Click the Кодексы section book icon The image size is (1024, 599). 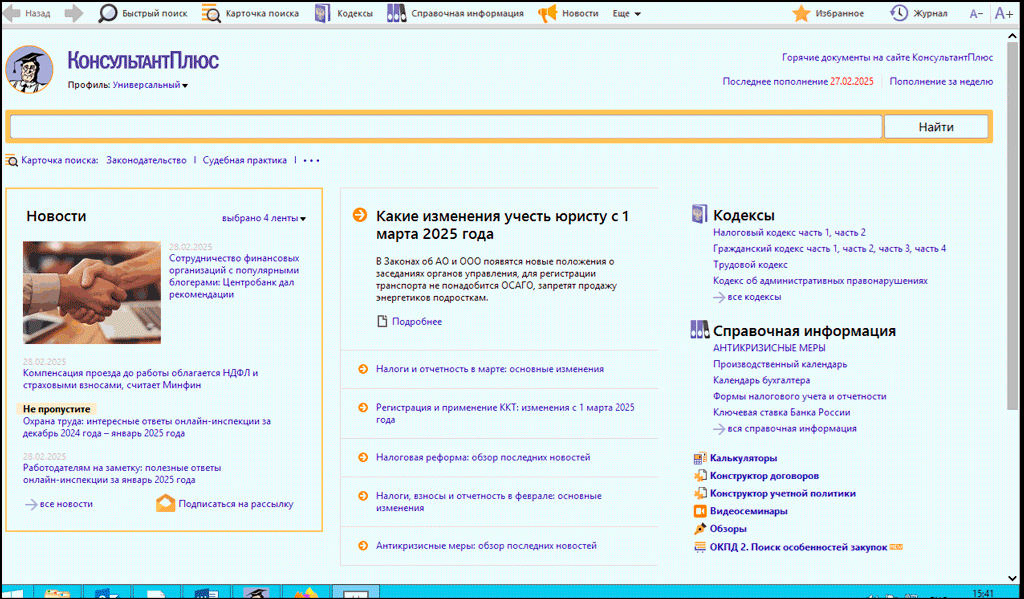point(699,214)
